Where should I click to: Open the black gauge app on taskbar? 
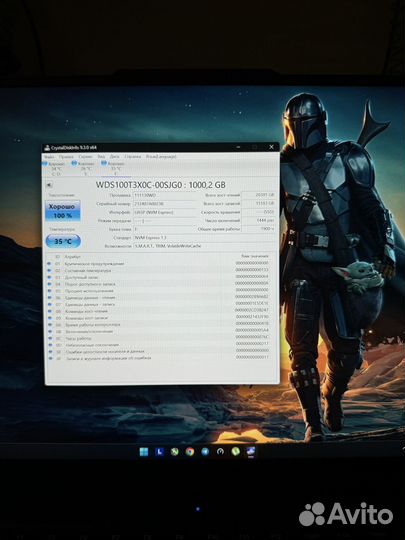pos(220,452)
